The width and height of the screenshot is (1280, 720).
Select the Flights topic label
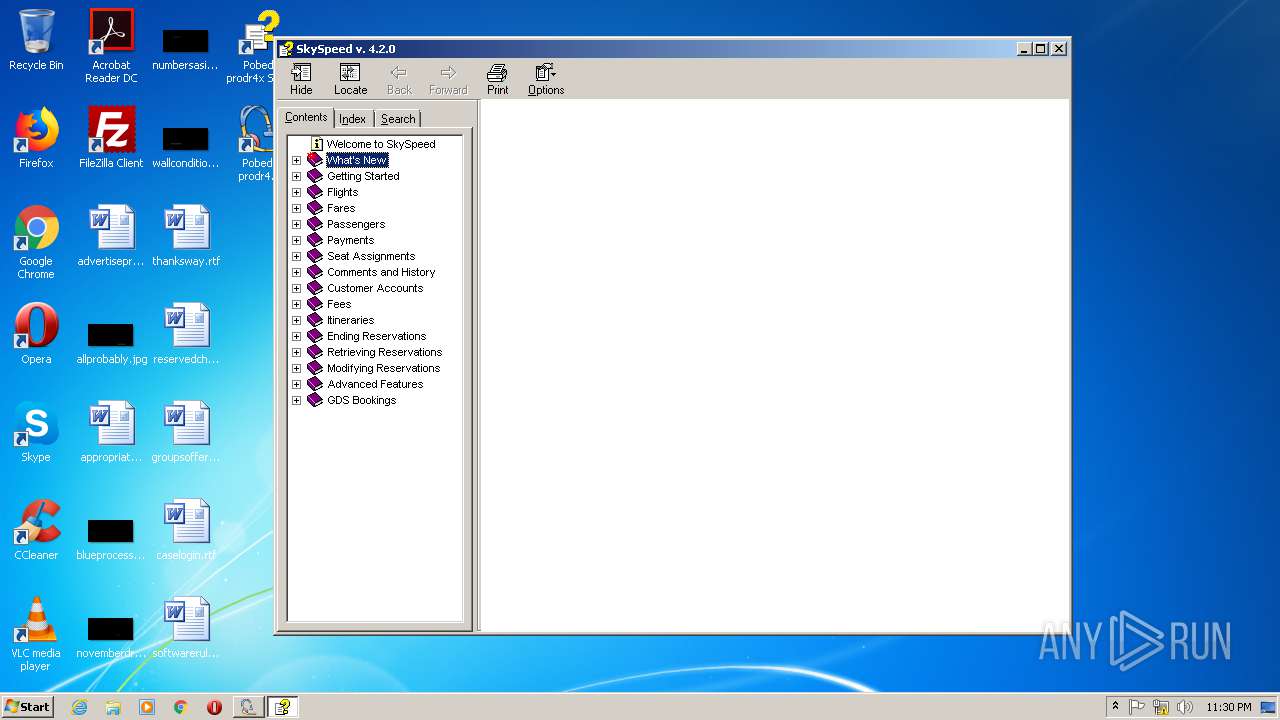pos(342,192)
